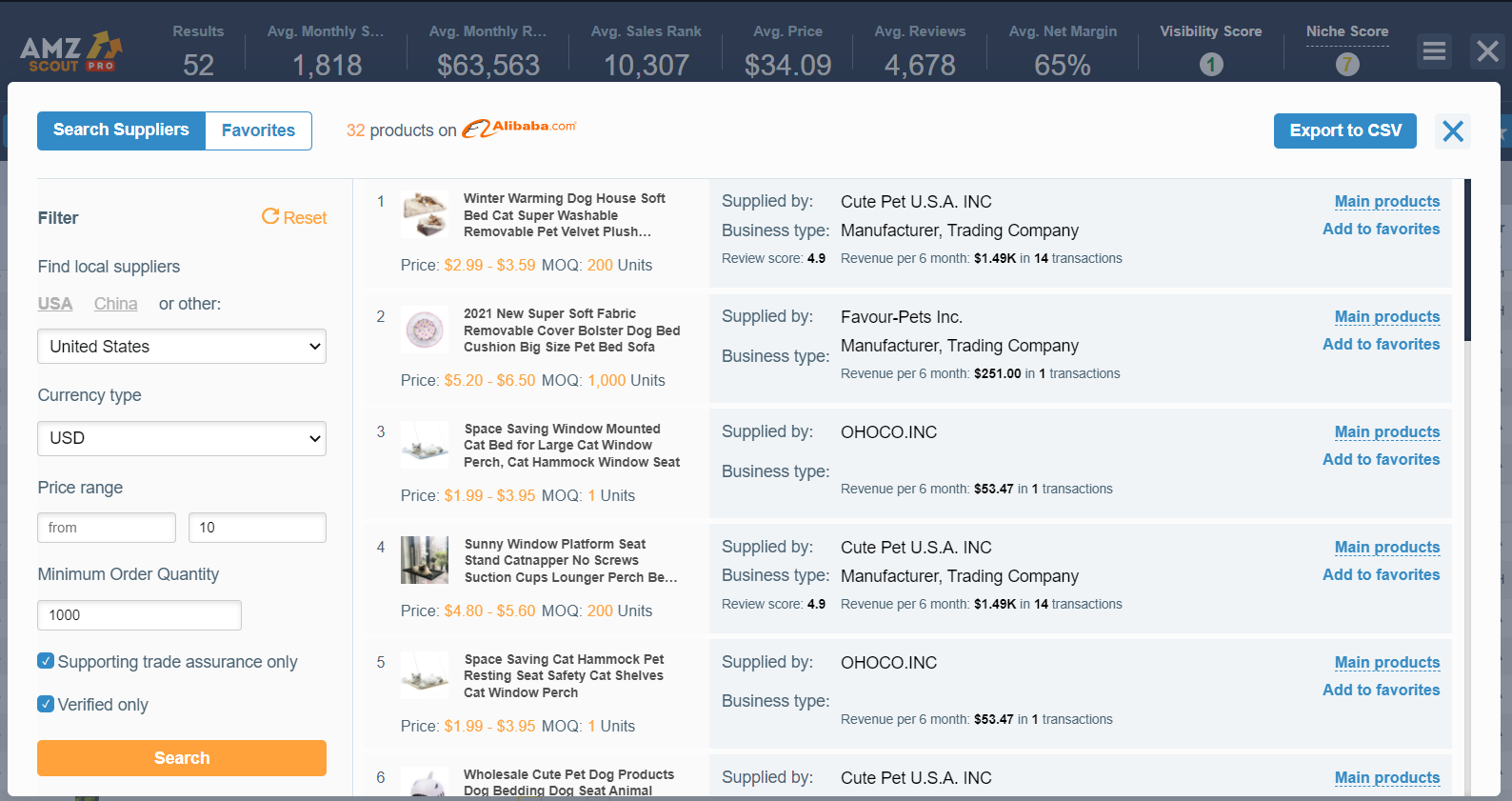
Task: Switch to the Favorites tab
Action: pos(258,130)
